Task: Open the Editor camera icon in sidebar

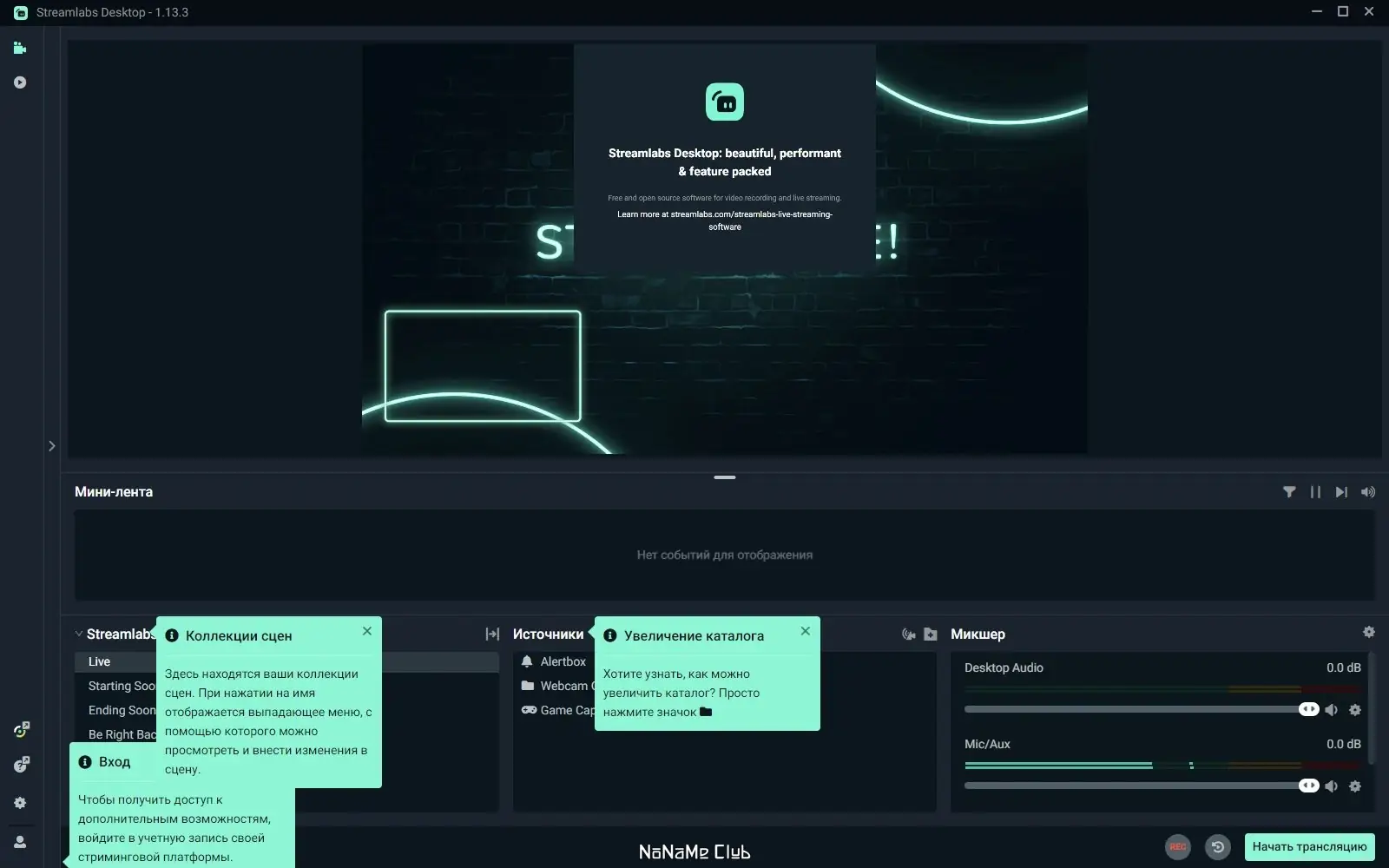Action: point(20,48)
